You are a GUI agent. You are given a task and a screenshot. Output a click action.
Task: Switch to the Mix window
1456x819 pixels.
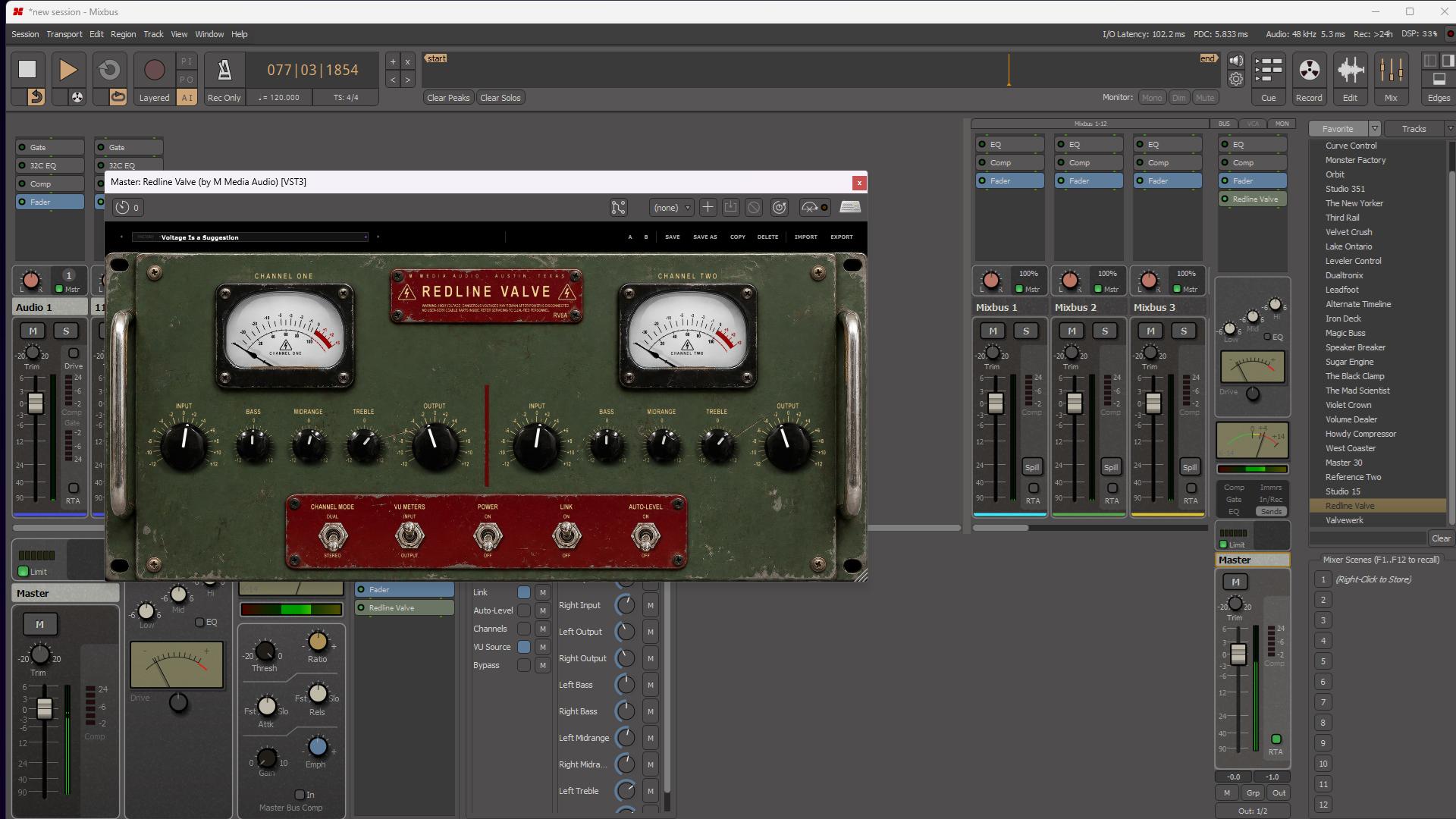pos(1391,79)
